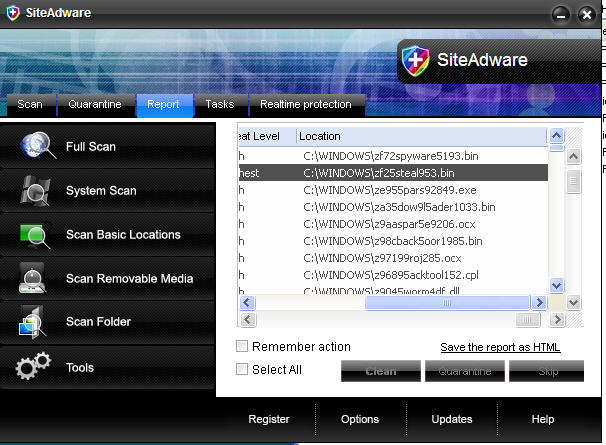Click the inner list scroll up arrow

(x=557, y=136)
